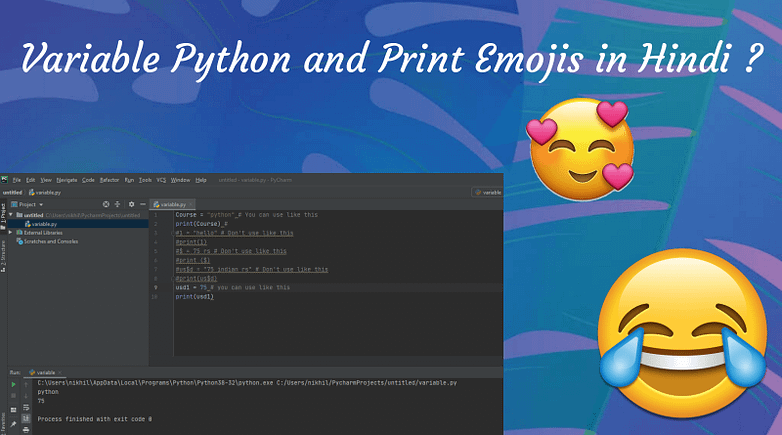Toggle the 2: Structure side tool tab
The image size is (782, 435).
[3, 256]
